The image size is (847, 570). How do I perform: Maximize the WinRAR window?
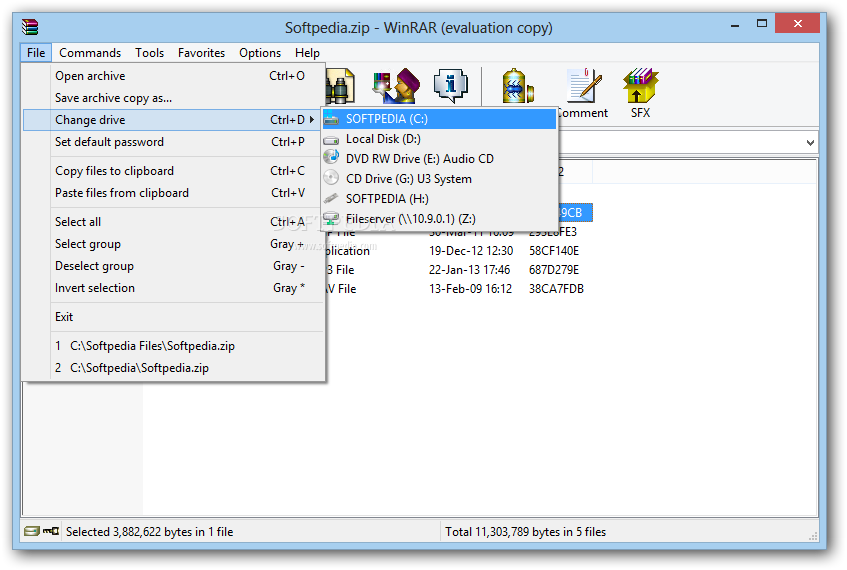762,23
